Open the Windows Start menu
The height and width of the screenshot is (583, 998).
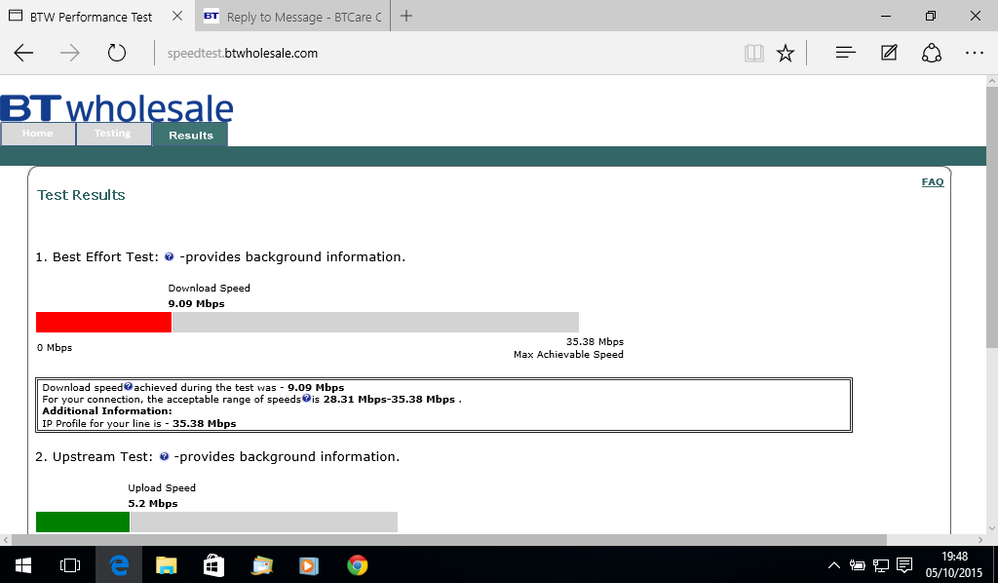point(23,565)
